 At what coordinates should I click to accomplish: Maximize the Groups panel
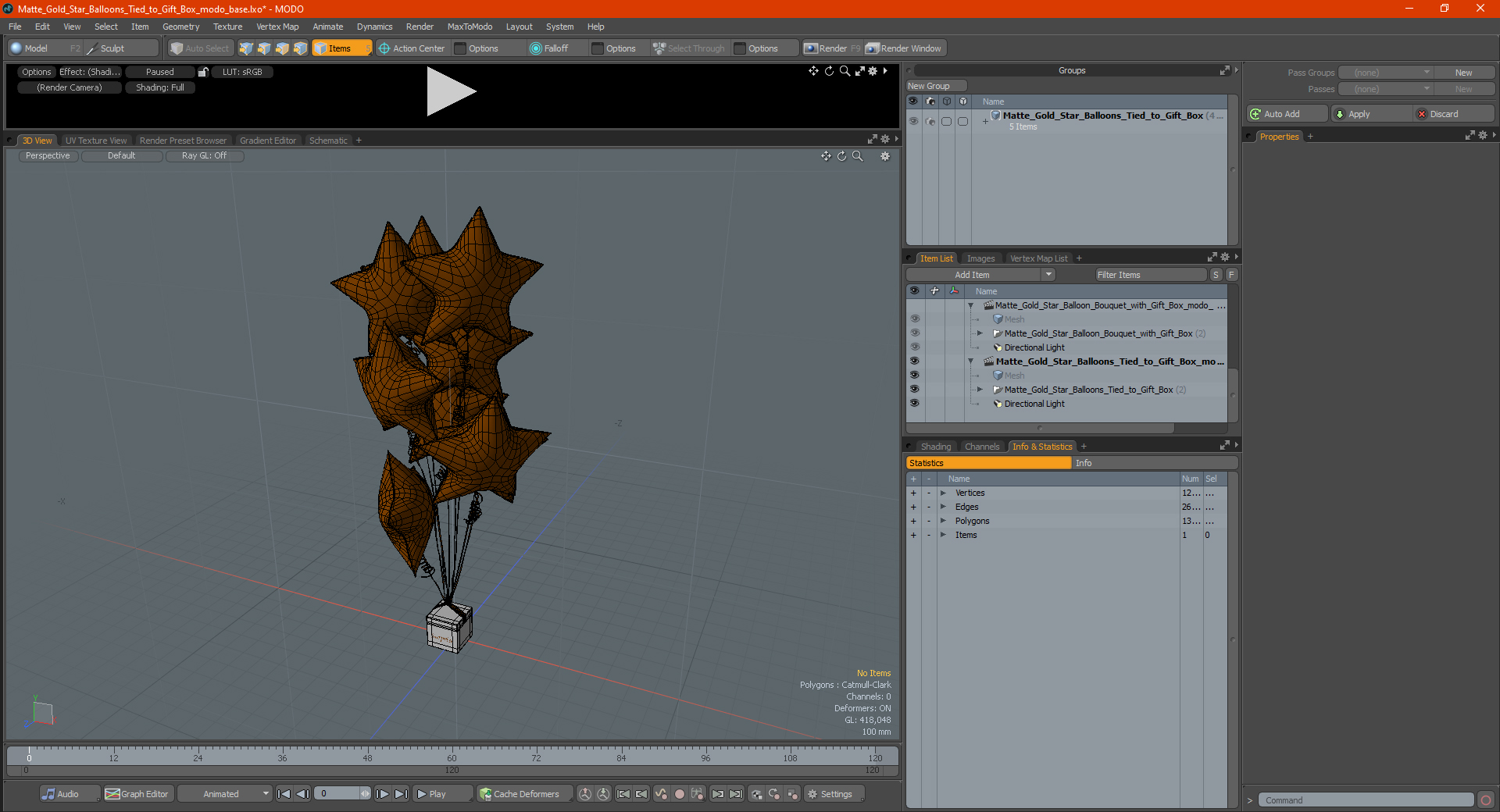(x=1224, y=70)
